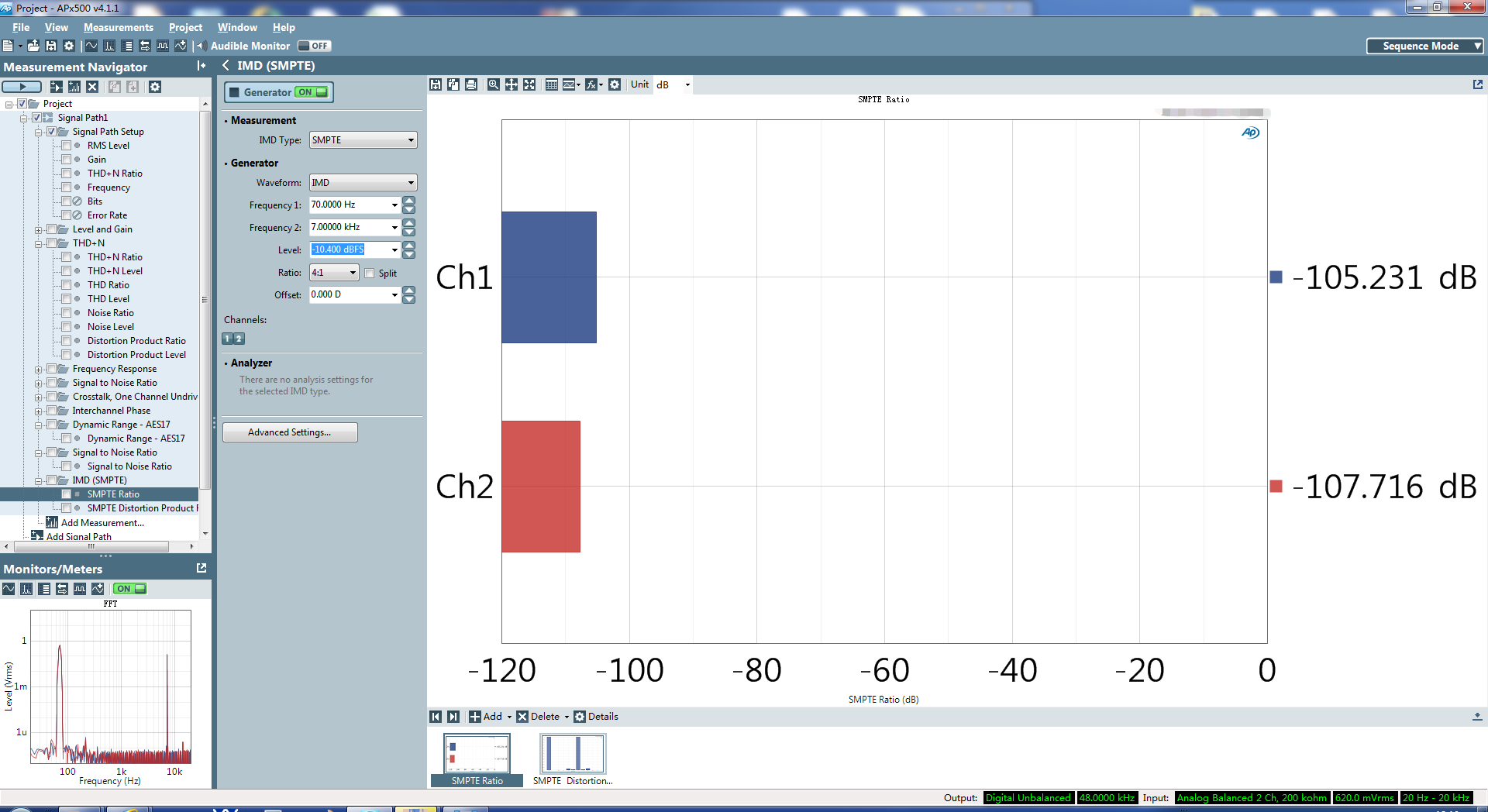Open the Measurements menu
The height and width of the screenshot is (812, 1488).
click(118, 27)
